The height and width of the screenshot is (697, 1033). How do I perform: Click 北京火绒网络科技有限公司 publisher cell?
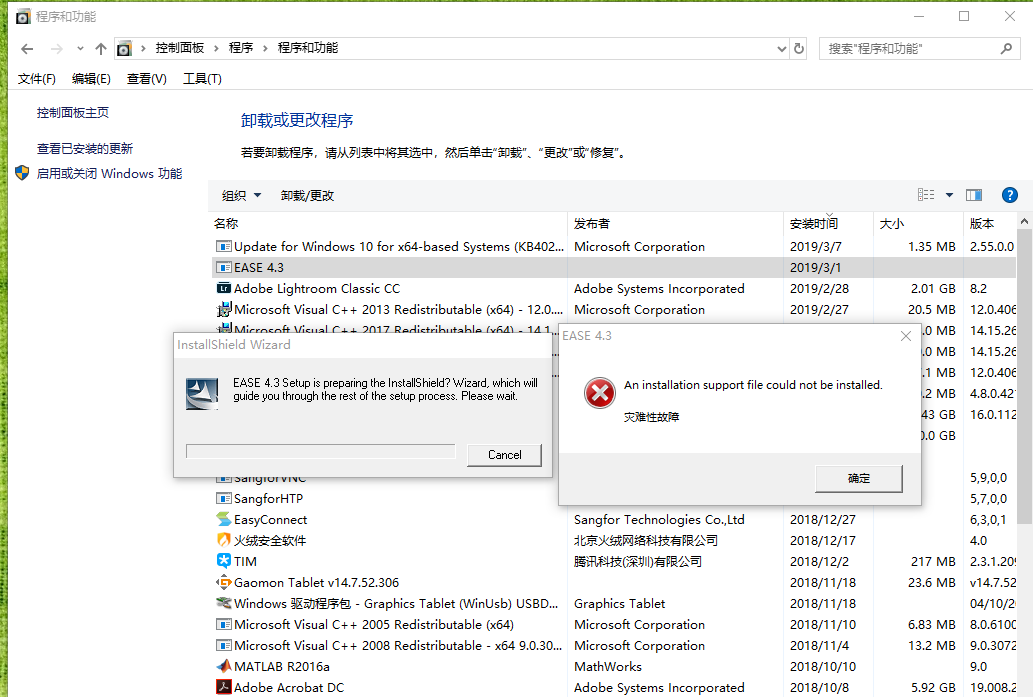point(646,541)
